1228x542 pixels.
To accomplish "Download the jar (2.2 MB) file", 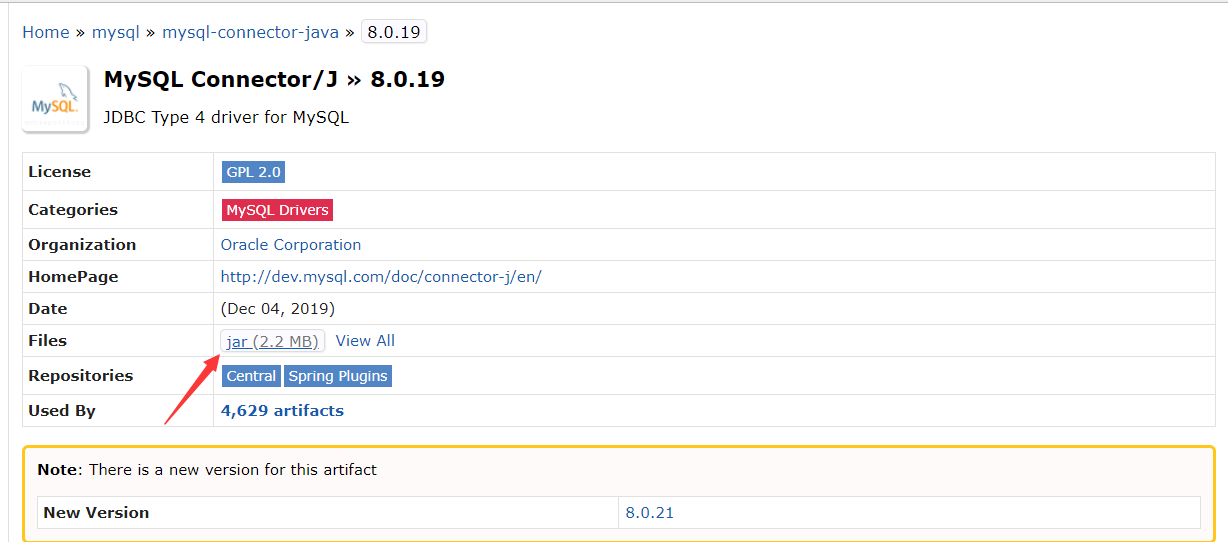I will pos(273,342).
